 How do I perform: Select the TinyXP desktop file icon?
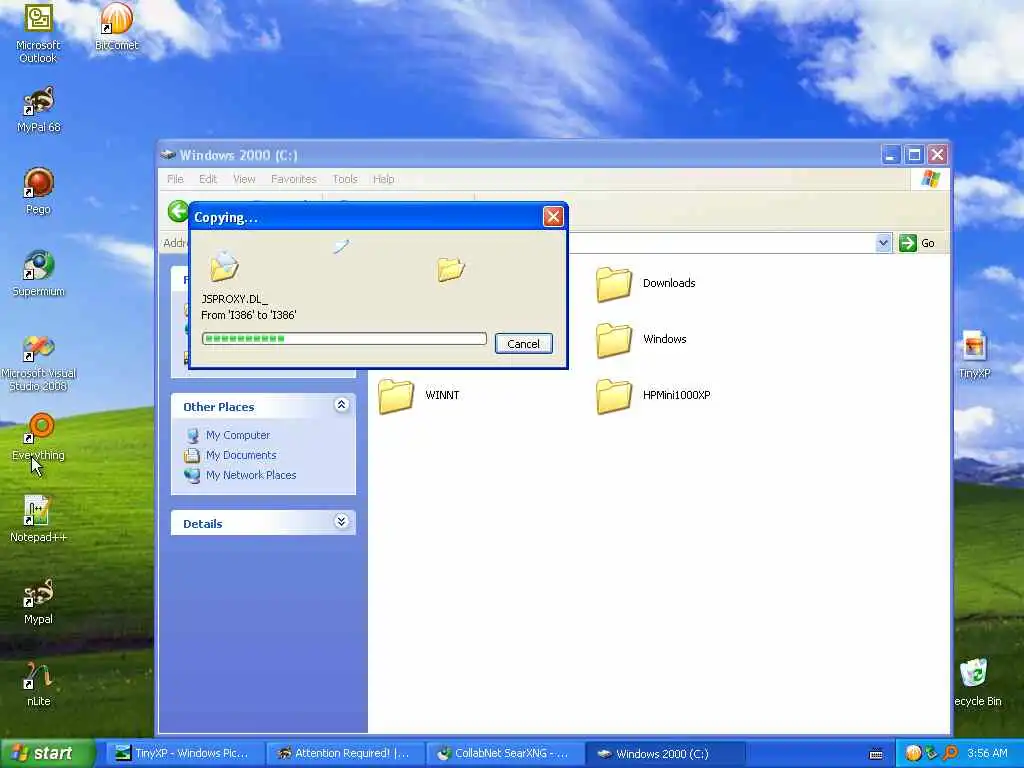coord(974,356)
